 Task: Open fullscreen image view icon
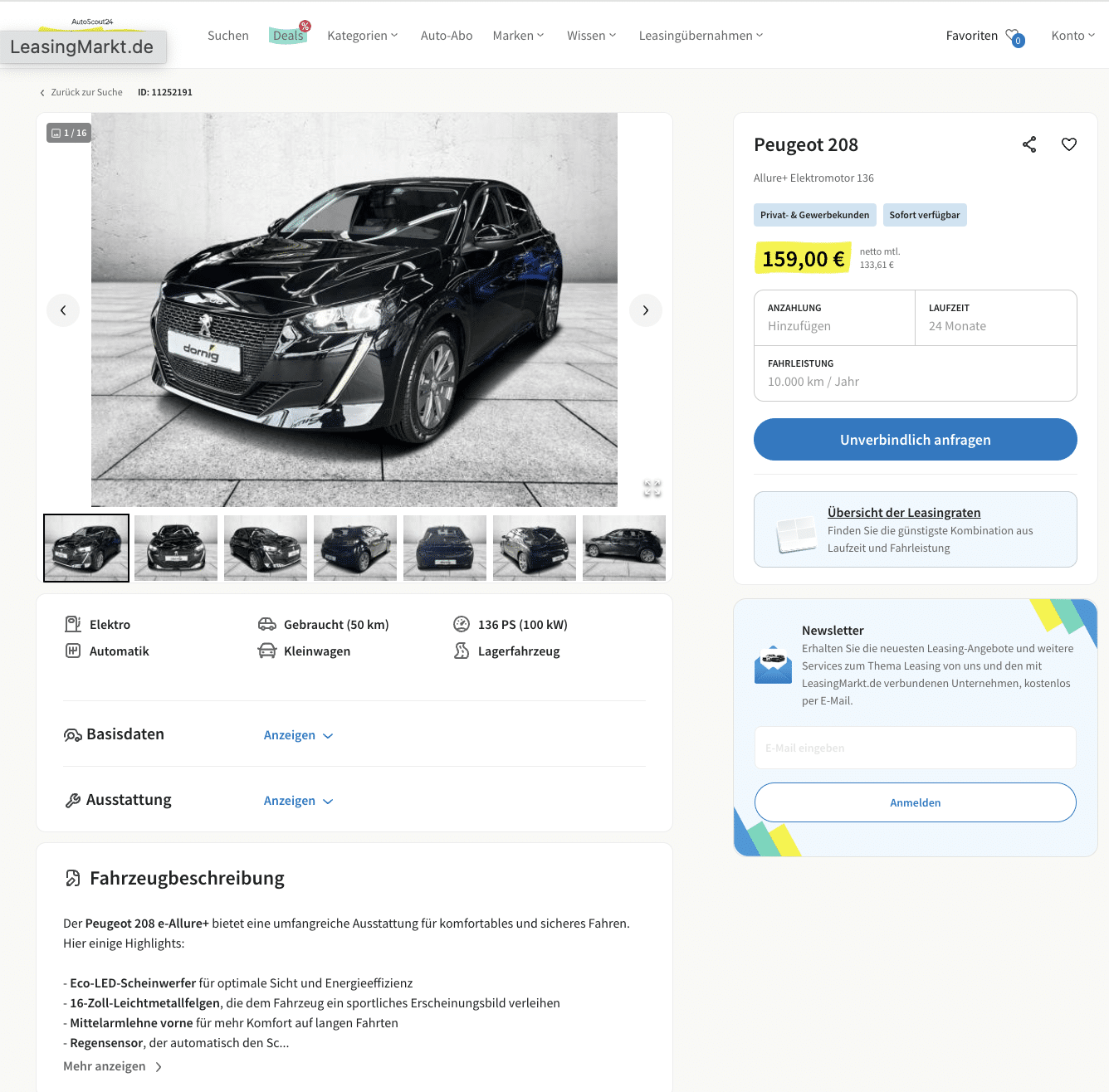tap(652, 489)
